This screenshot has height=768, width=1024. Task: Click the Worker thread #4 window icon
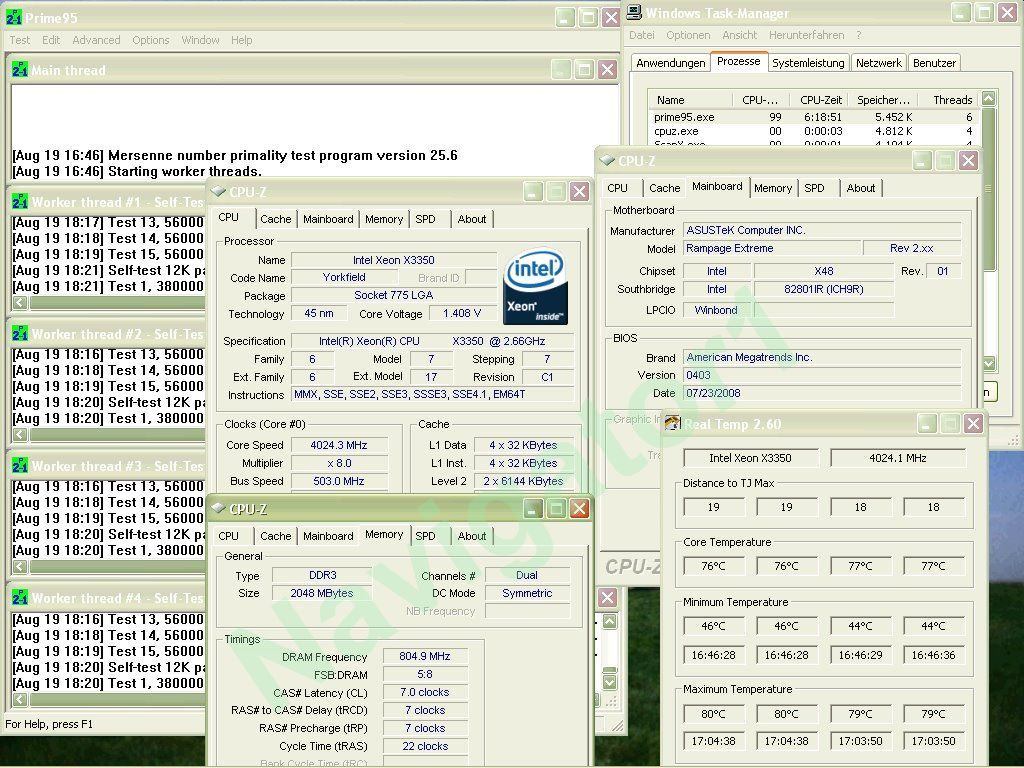[x=20, y=598]
